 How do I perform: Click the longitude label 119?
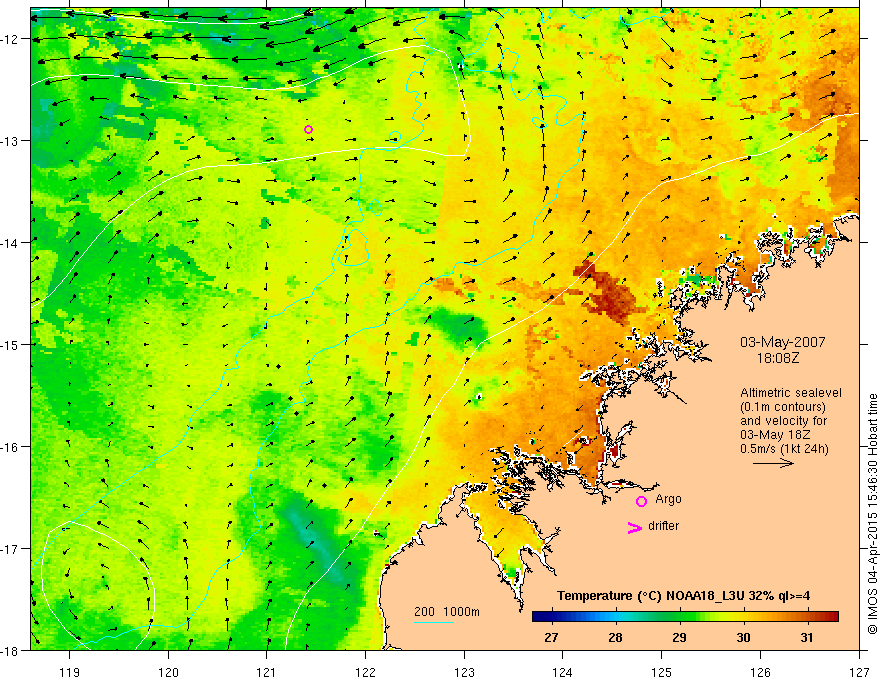click(69, 672)
